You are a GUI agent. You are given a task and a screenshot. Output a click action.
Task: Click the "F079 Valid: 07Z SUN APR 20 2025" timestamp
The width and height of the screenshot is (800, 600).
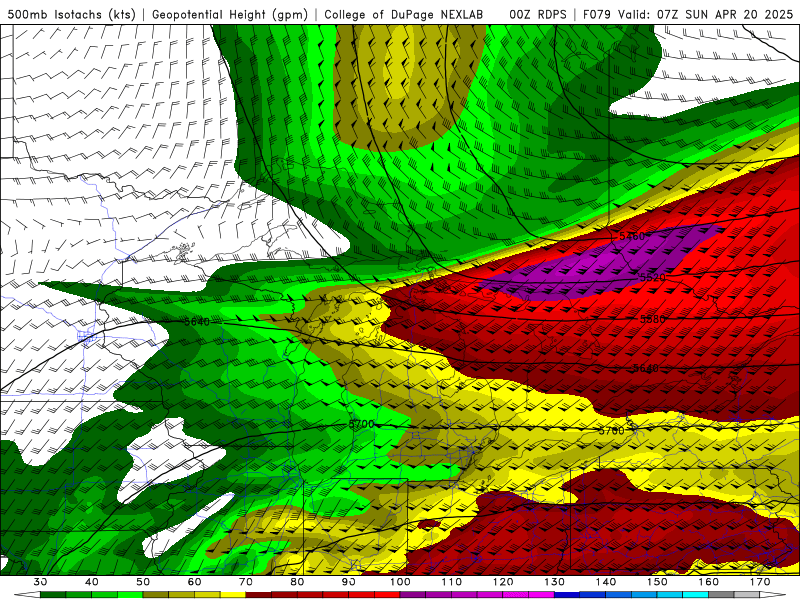coord(687,14)
